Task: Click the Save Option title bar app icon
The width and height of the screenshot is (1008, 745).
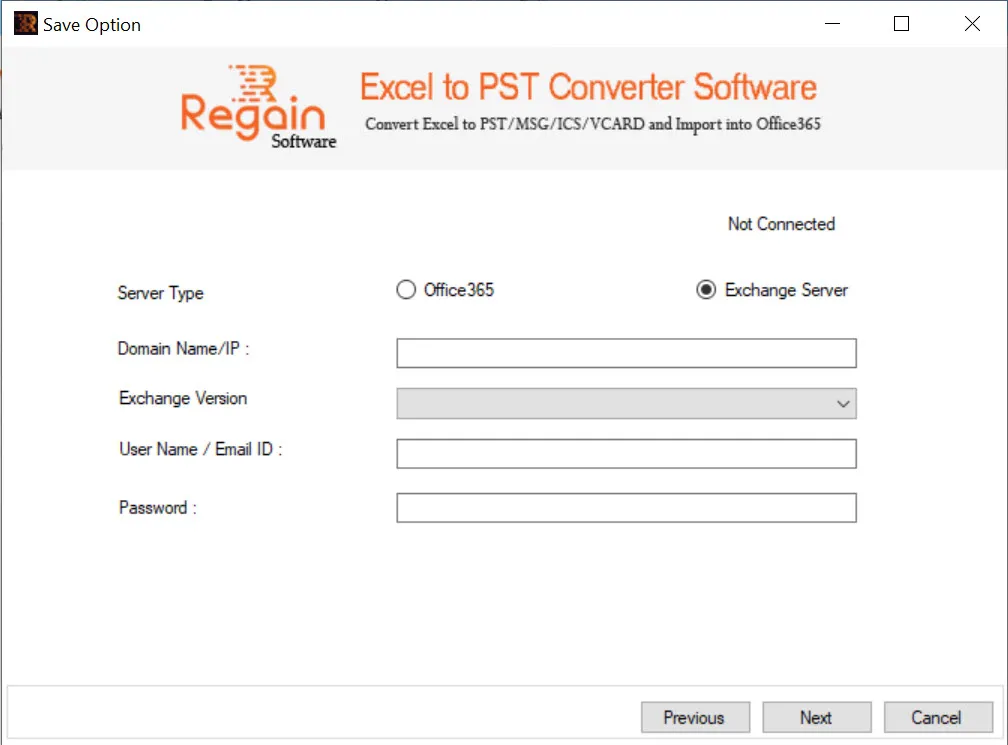Action: [x=26, y=24]
